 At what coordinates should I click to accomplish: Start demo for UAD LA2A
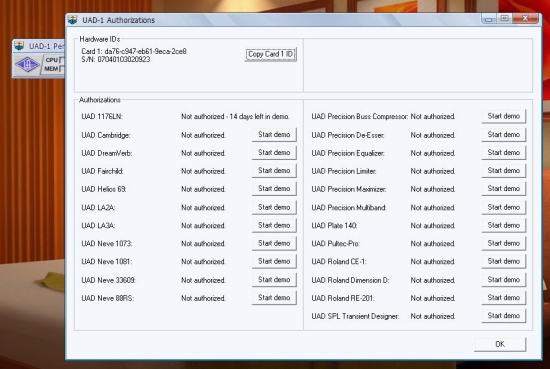point(274,207)
